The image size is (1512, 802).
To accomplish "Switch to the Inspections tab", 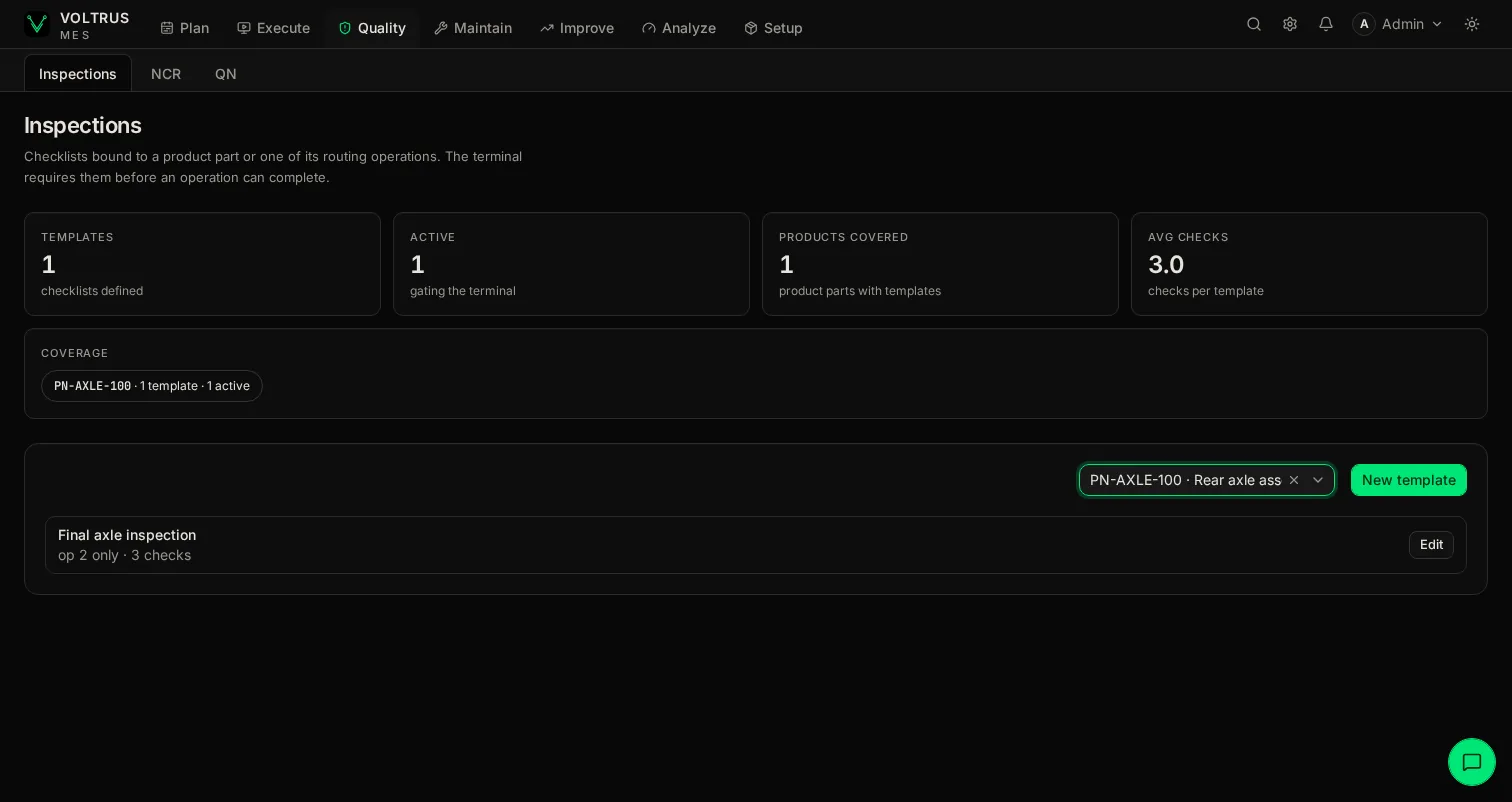I will click(x=78, y=74).
